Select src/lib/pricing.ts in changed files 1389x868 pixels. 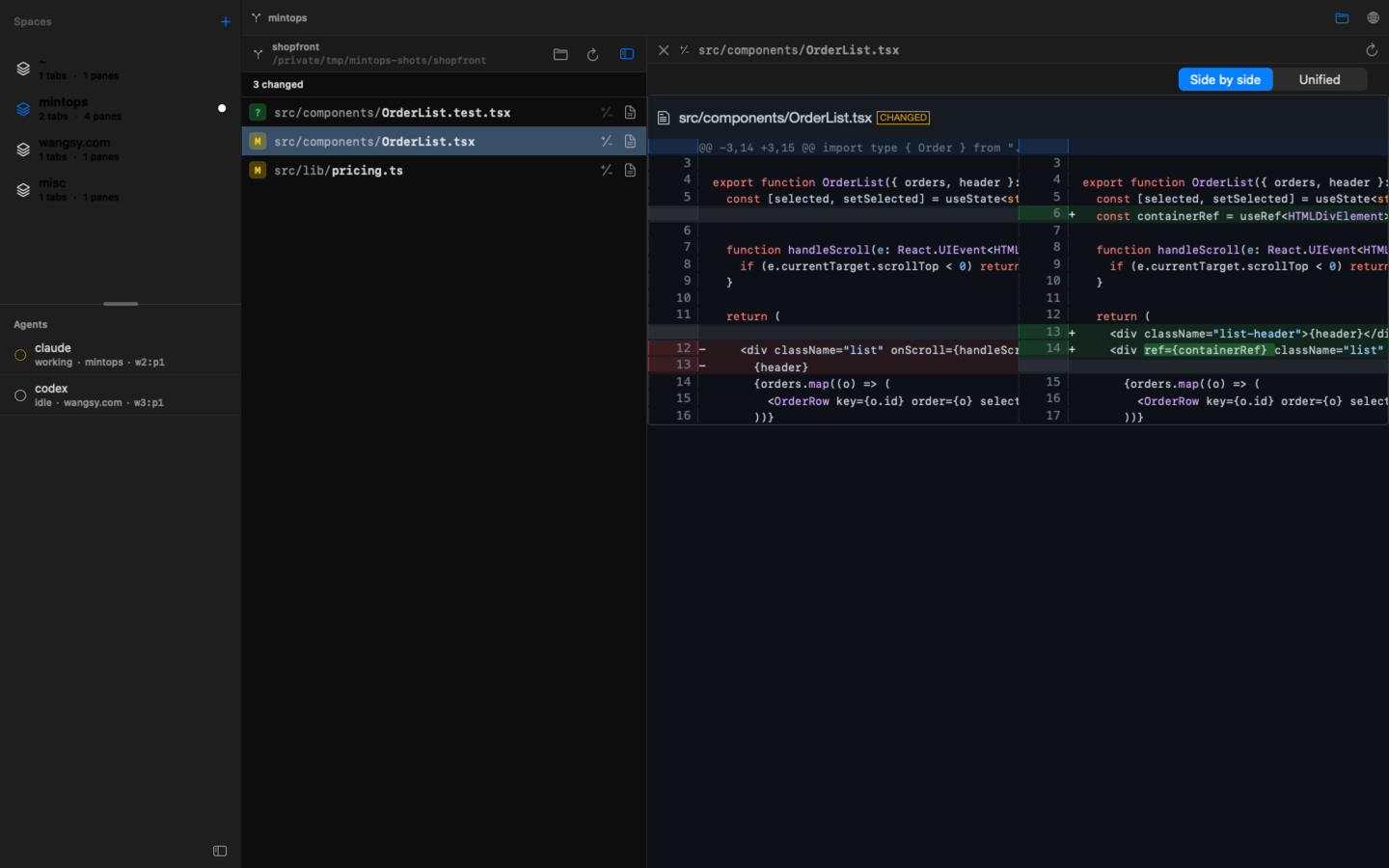444,171
